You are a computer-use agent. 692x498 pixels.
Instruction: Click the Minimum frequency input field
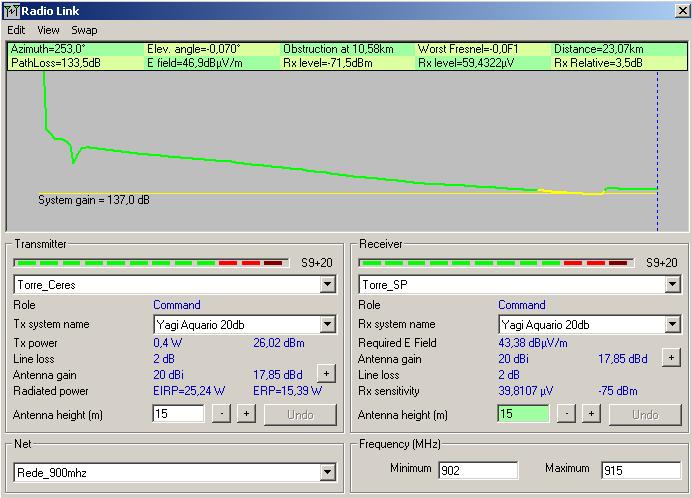477,470
